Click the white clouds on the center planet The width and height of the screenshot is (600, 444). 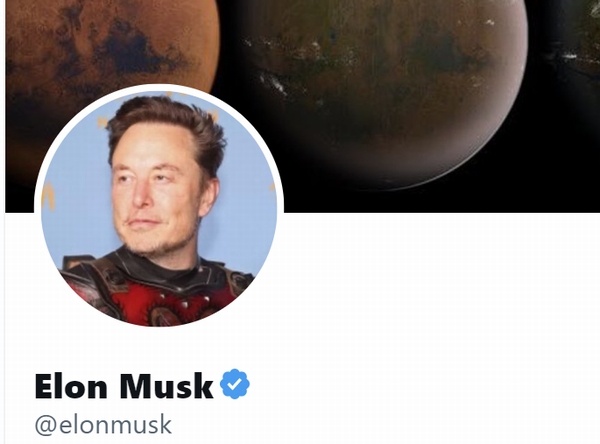[x=274, y=83]
